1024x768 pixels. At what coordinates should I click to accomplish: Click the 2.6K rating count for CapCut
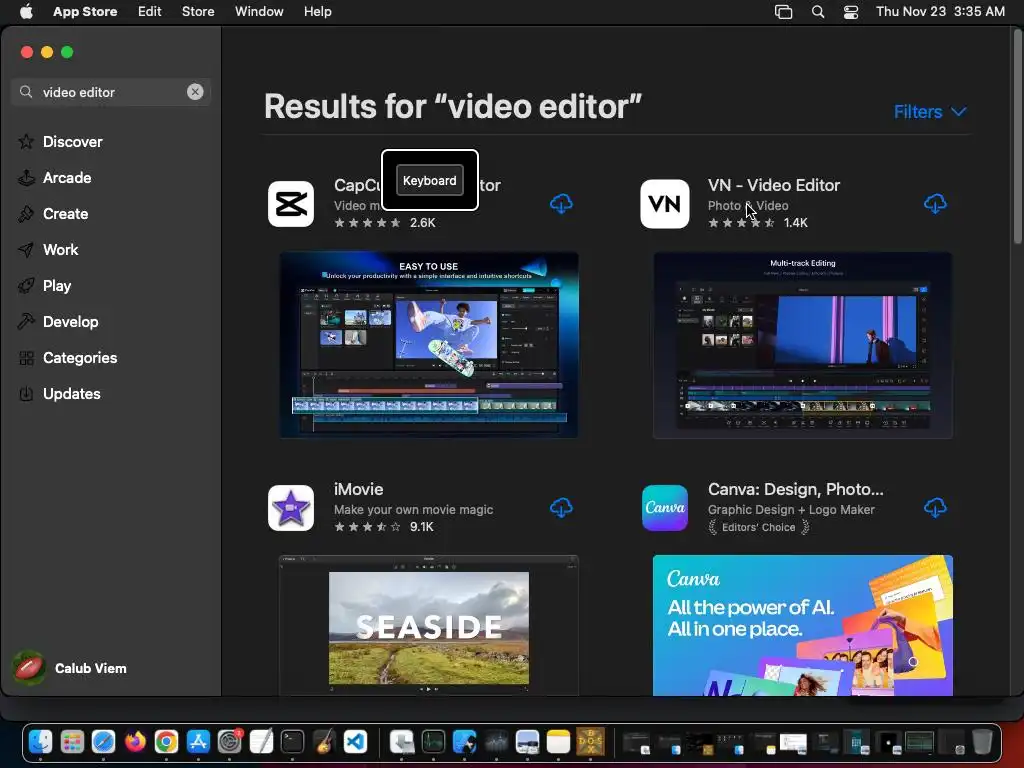point(423,223)
